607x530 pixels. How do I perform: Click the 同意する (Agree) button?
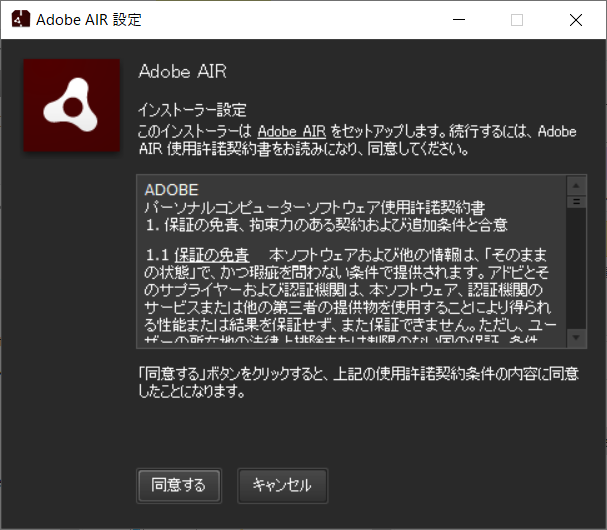coord(179,485)
